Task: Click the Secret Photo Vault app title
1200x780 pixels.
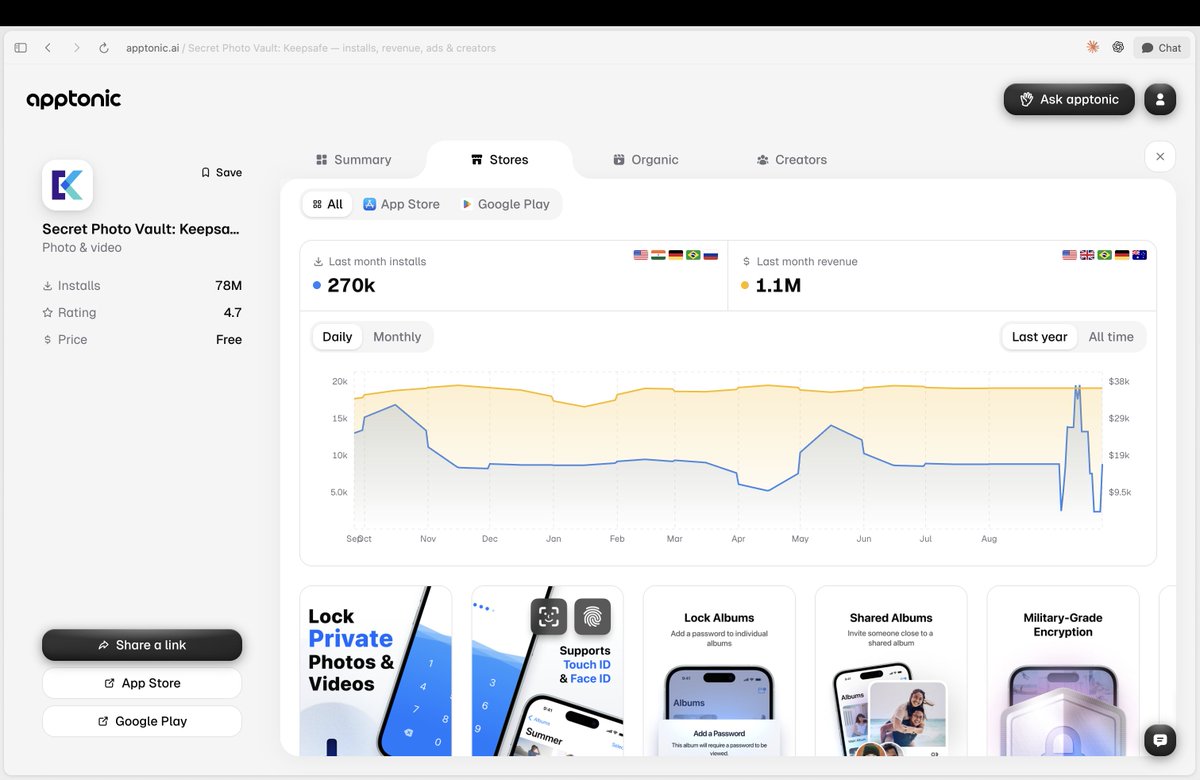Action: [141, 229]
